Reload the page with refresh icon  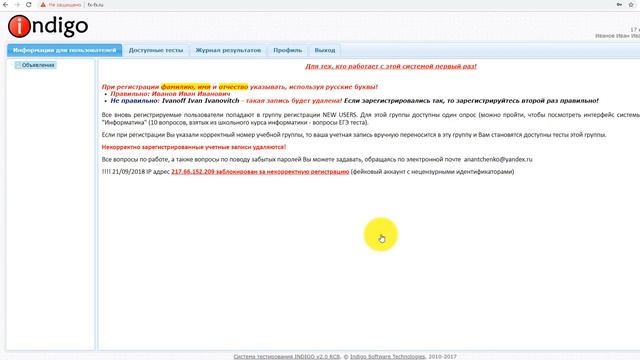29,4
